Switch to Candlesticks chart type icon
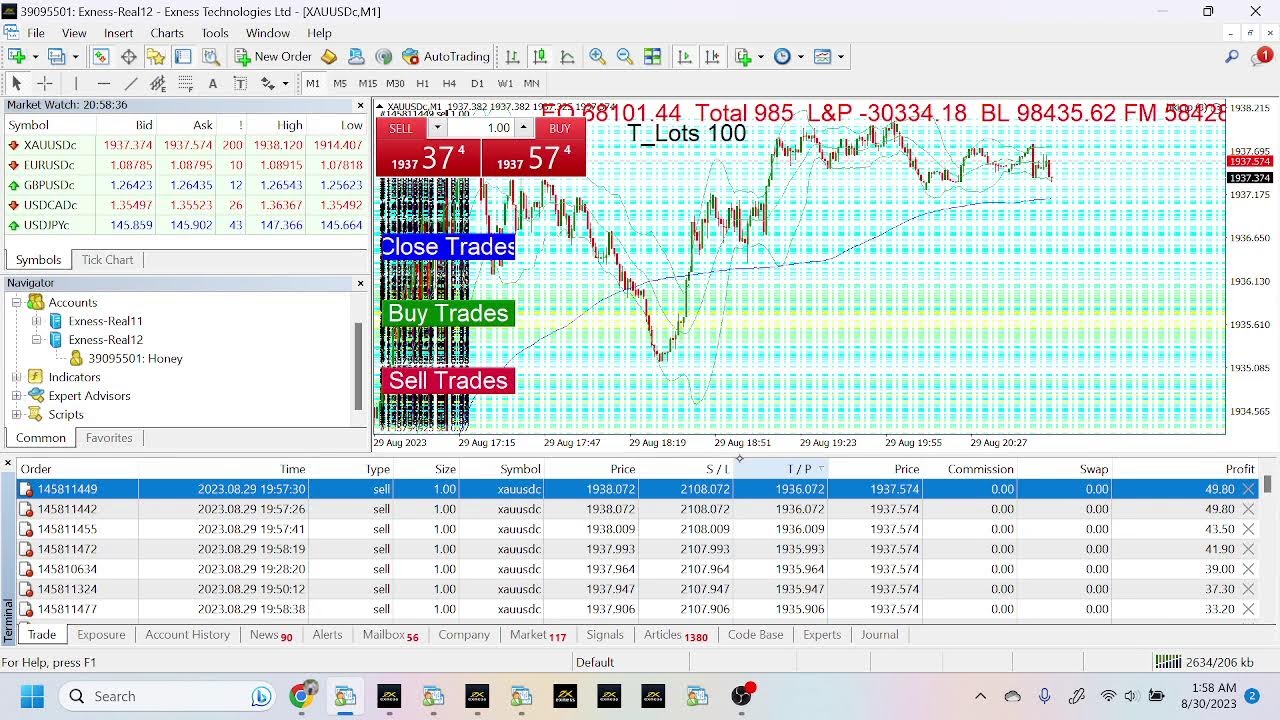Image resolution: width=1280 pixels, height=720 pixels. tap(540, 57)
